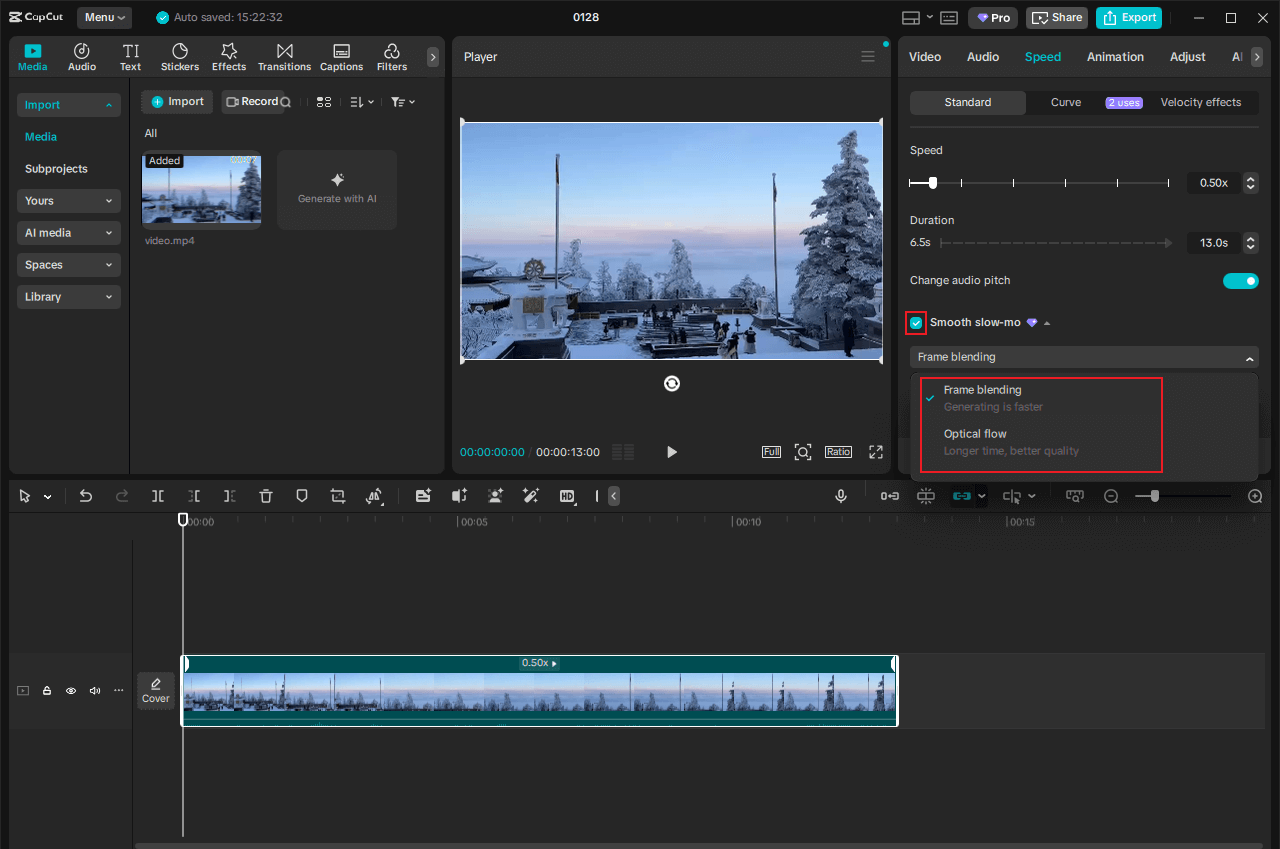Viewport: 1280px width, 849px height.
Task: Switch to the Curve speed tab
Action: click(x=1066, y=102)
